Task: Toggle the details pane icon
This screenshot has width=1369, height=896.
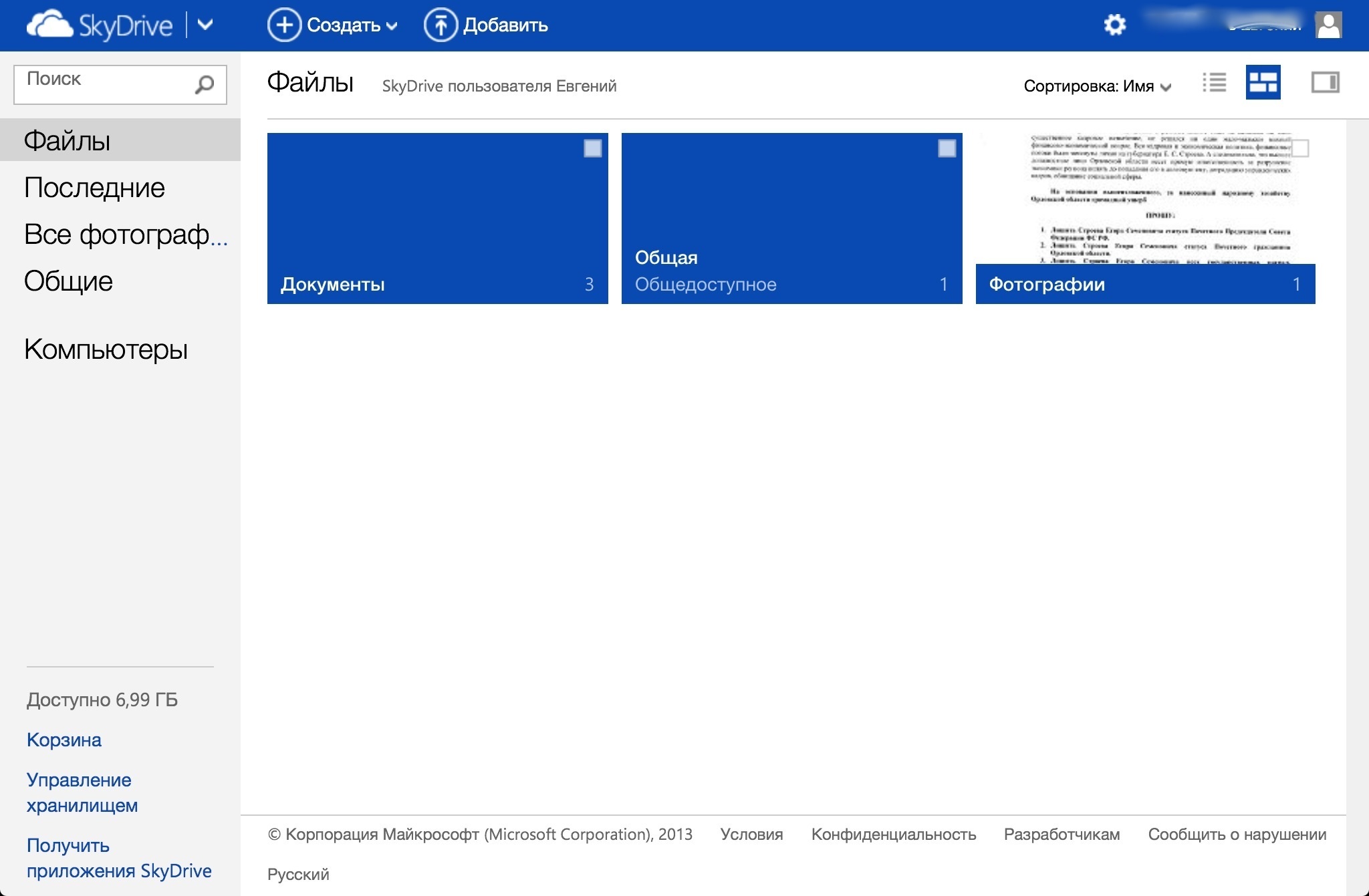Action: 1325,82
